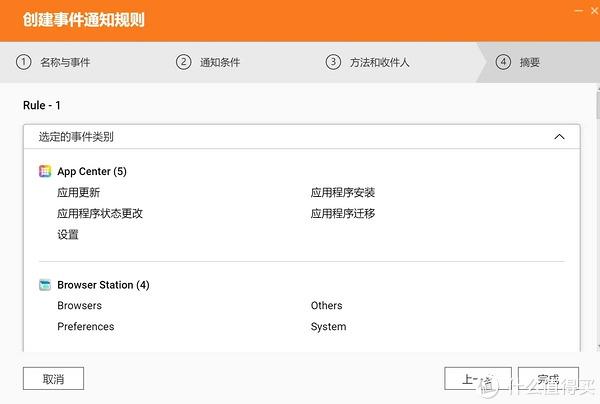Click the step 3 circle icon
This screenshot has height=404, width=600.
333,62
